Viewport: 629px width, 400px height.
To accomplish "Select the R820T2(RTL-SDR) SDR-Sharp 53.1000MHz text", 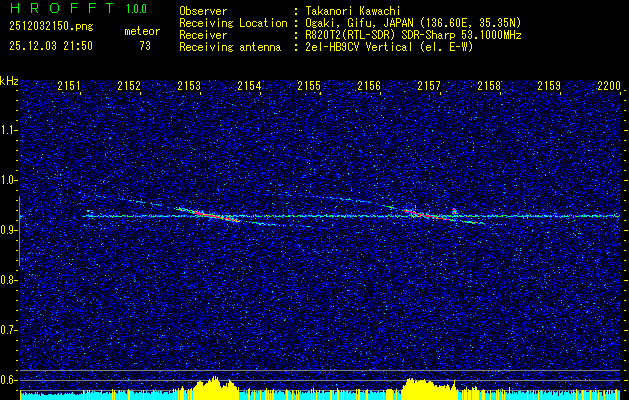I will tap(413, 35).
